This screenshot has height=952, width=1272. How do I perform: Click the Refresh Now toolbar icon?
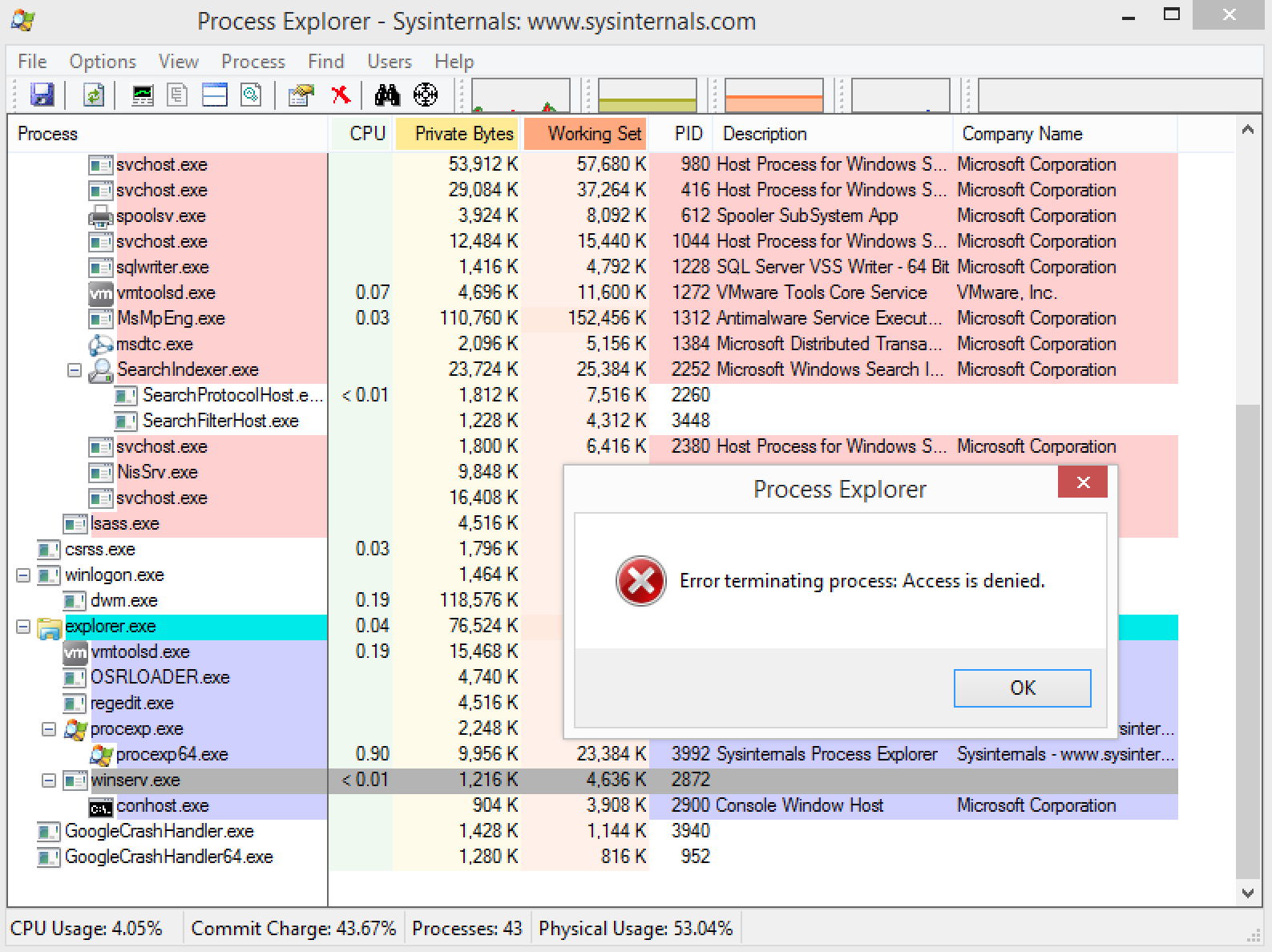pyautogui.click(x=94, y=95)
